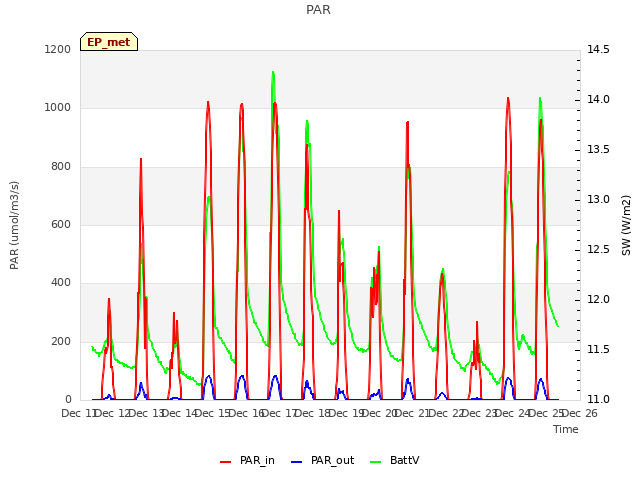Click the Time axis label
Screen dimensions: 640x480
(566, 429)
